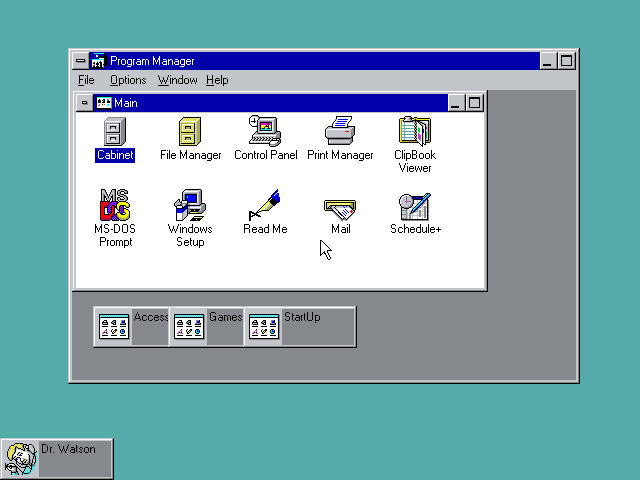Minimize the Program Manager window
640x480 pixels.
pos(548,61)
